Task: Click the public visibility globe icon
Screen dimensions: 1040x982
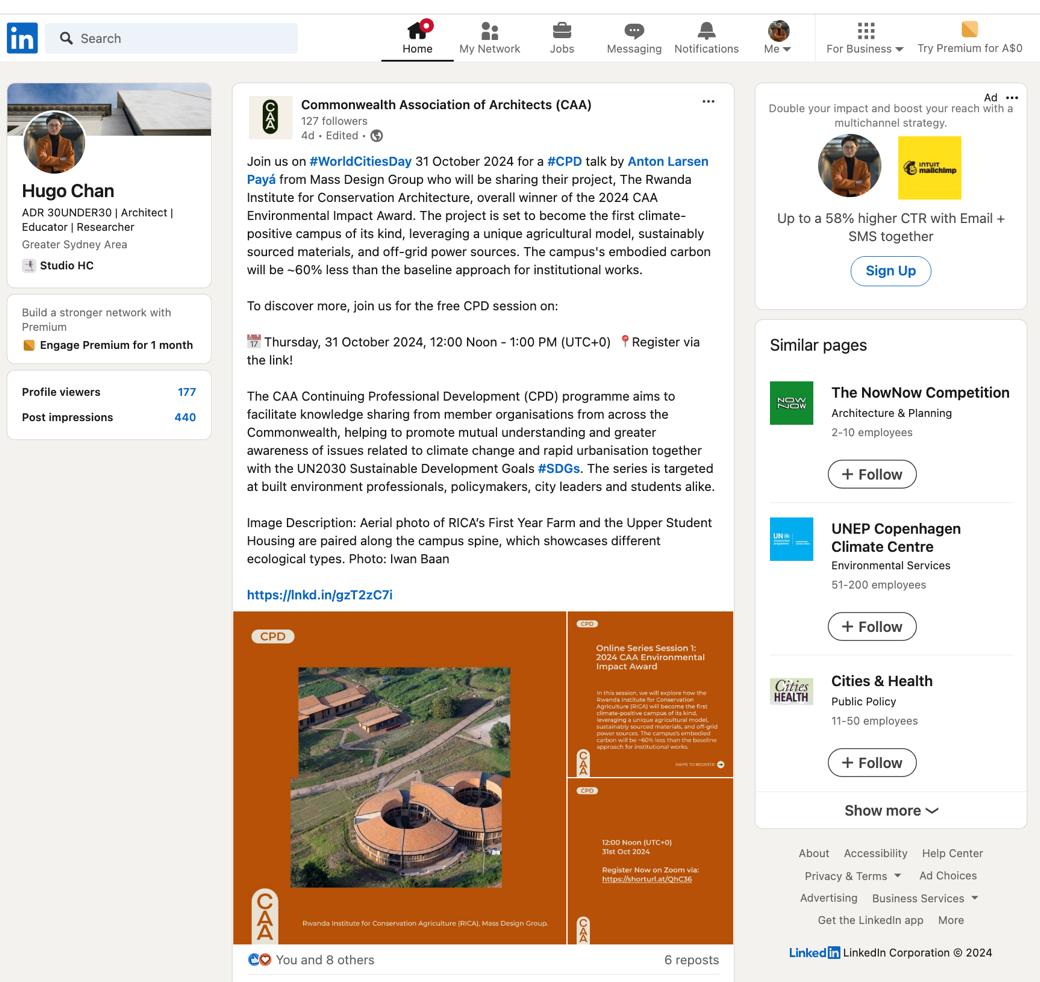Action: point(376,136)
